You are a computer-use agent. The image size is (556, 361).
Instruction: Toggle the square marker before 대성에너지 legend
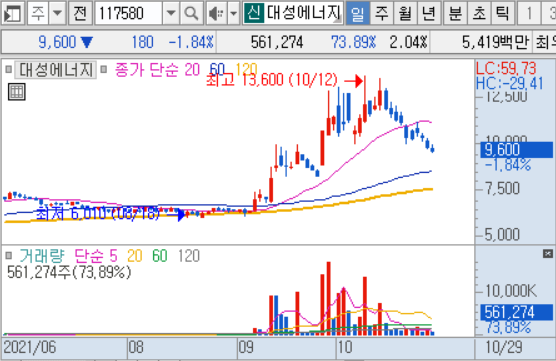tap(9, 69)
